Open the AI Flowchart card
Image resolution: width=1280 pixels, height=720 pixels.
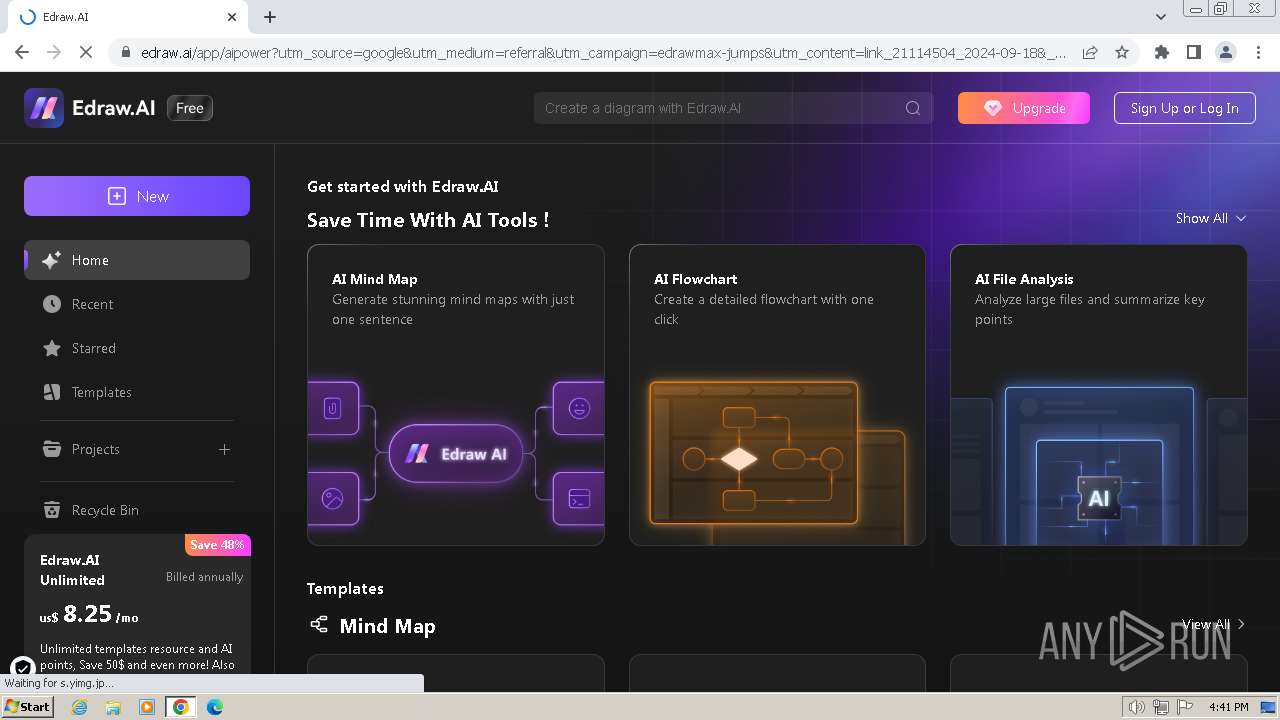click(x=777, y=395)
